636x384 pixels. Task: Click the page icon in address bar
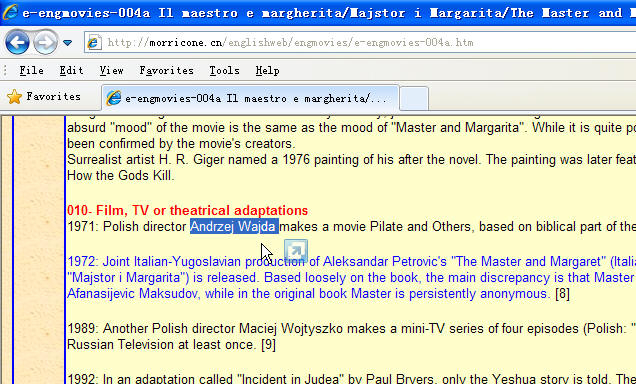(94, 43)
